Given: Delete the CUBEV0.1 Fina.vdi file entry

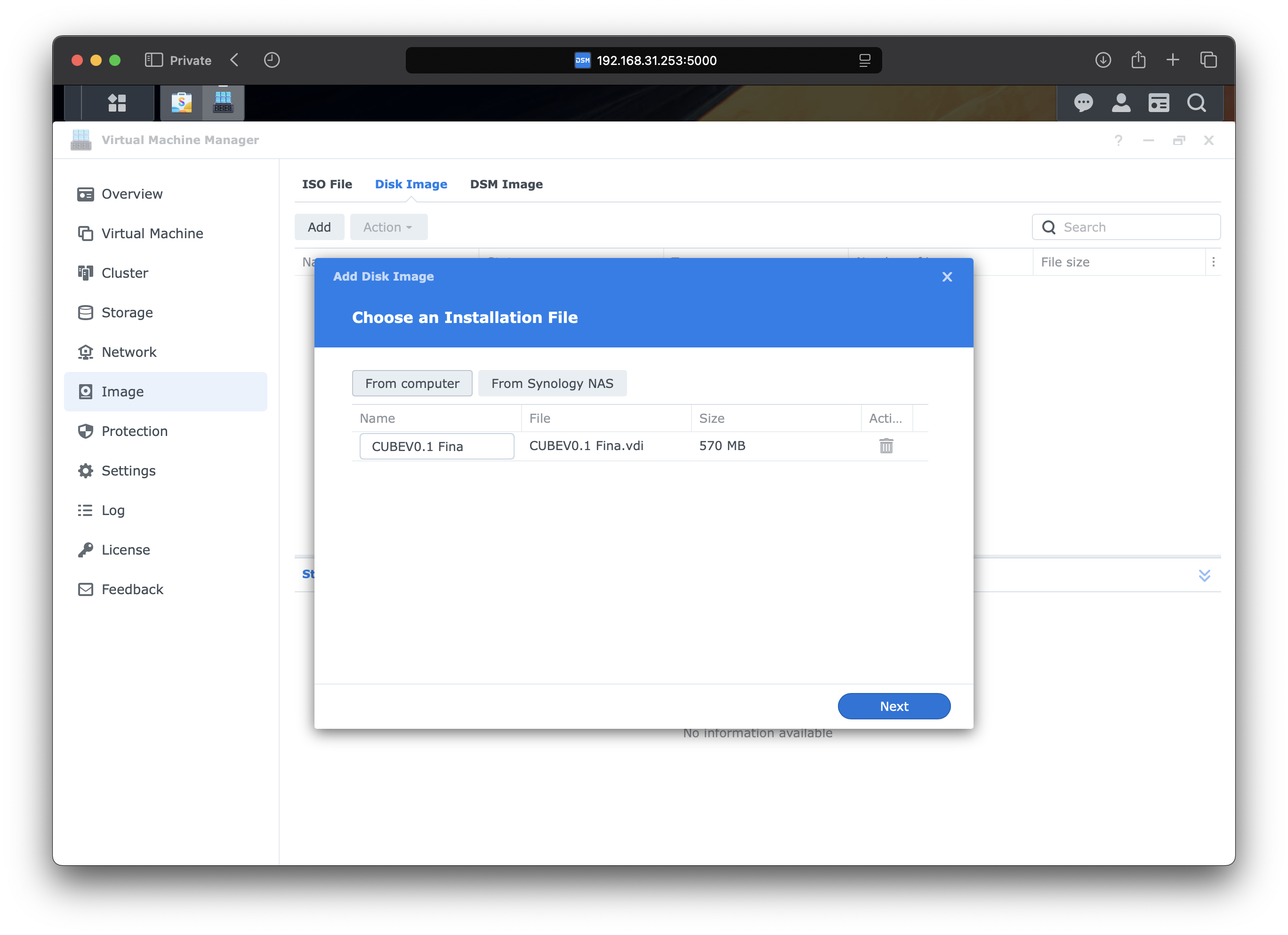Looking at the screenshot, I should pyautogui.click(x=886, y=446).
